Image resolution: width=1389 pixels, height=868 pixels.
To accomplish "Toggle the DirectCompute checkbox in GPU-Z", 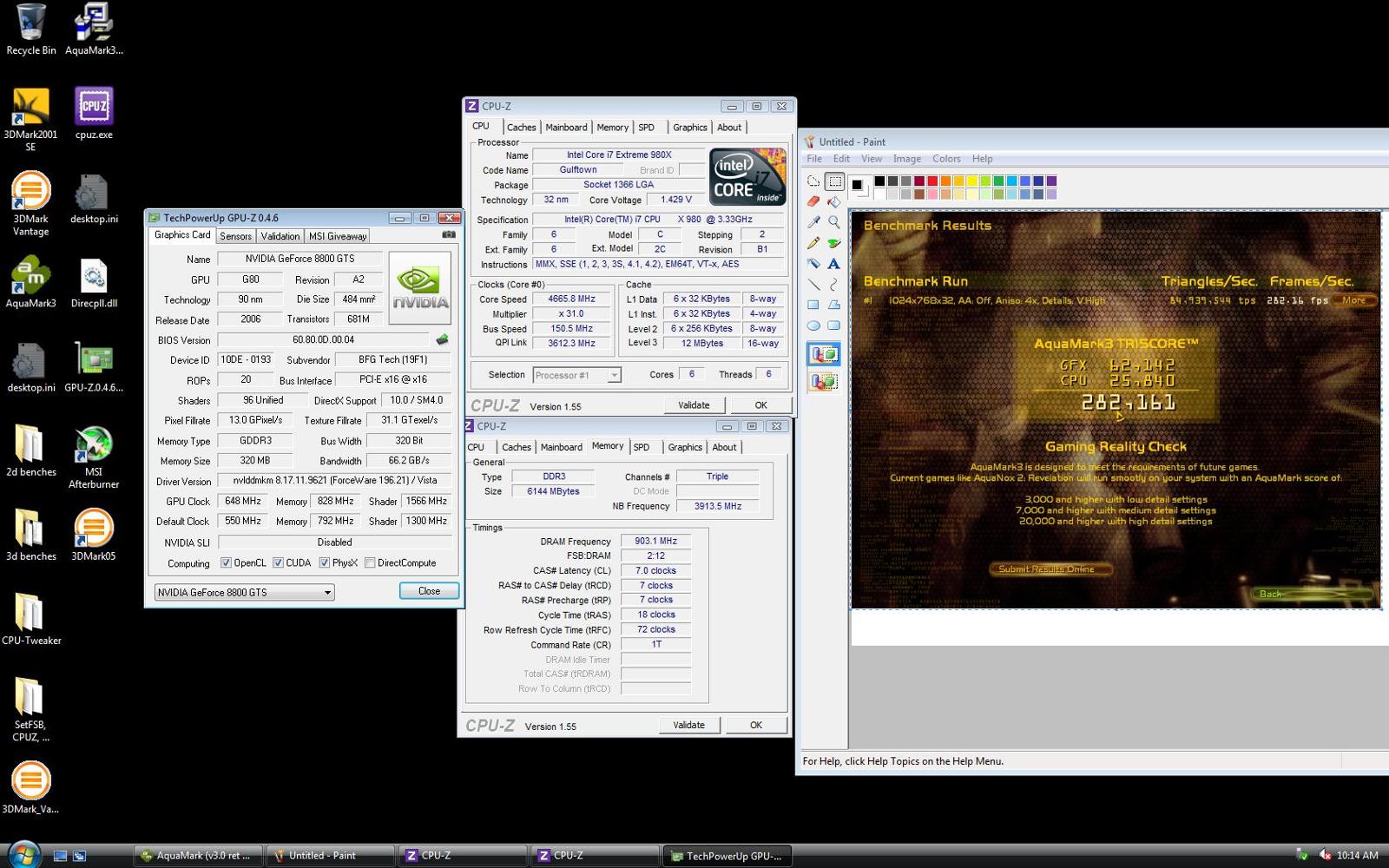I will pos(370,563).
